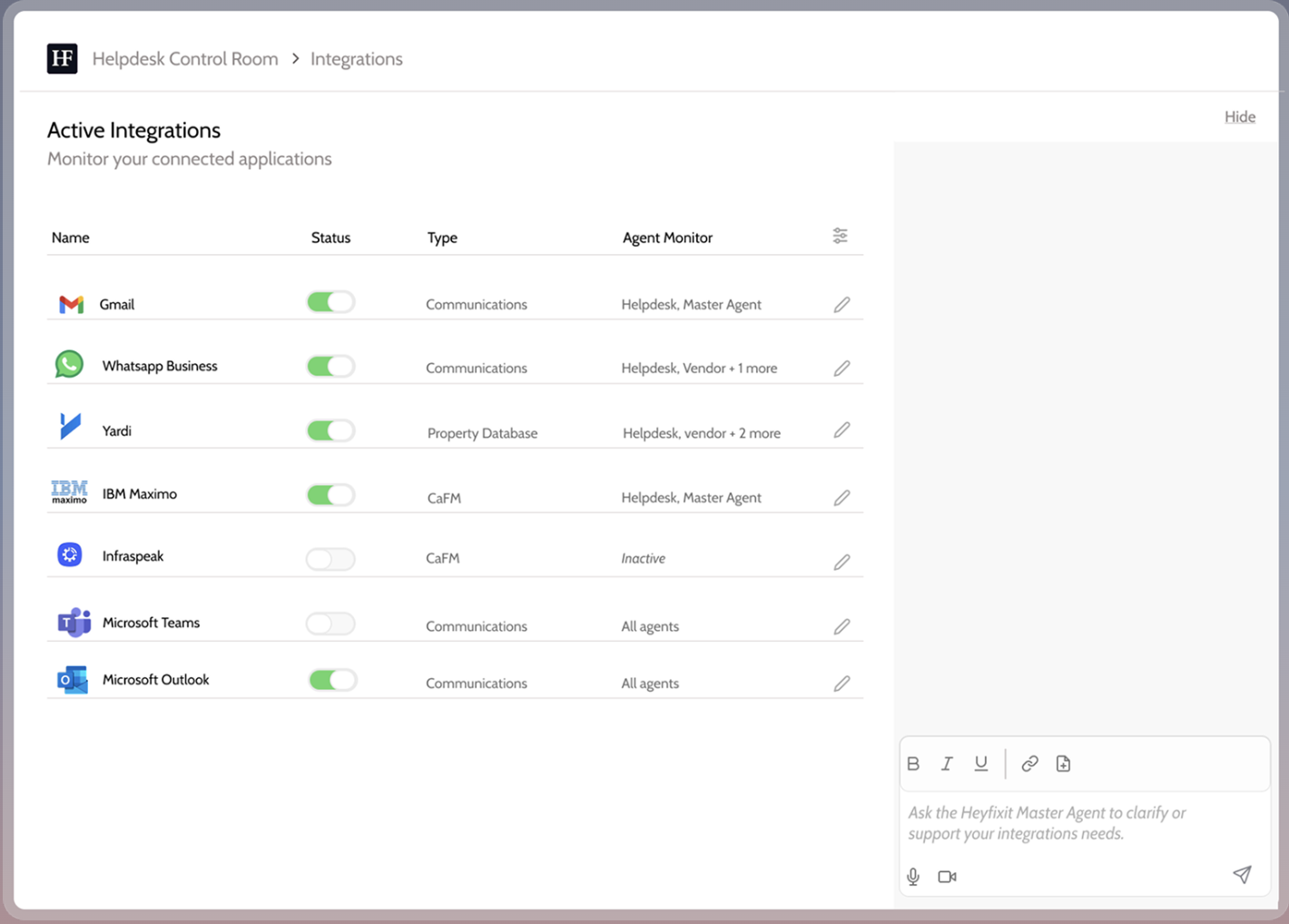Edit the Microsoft Teams integration

click(842, 626)
